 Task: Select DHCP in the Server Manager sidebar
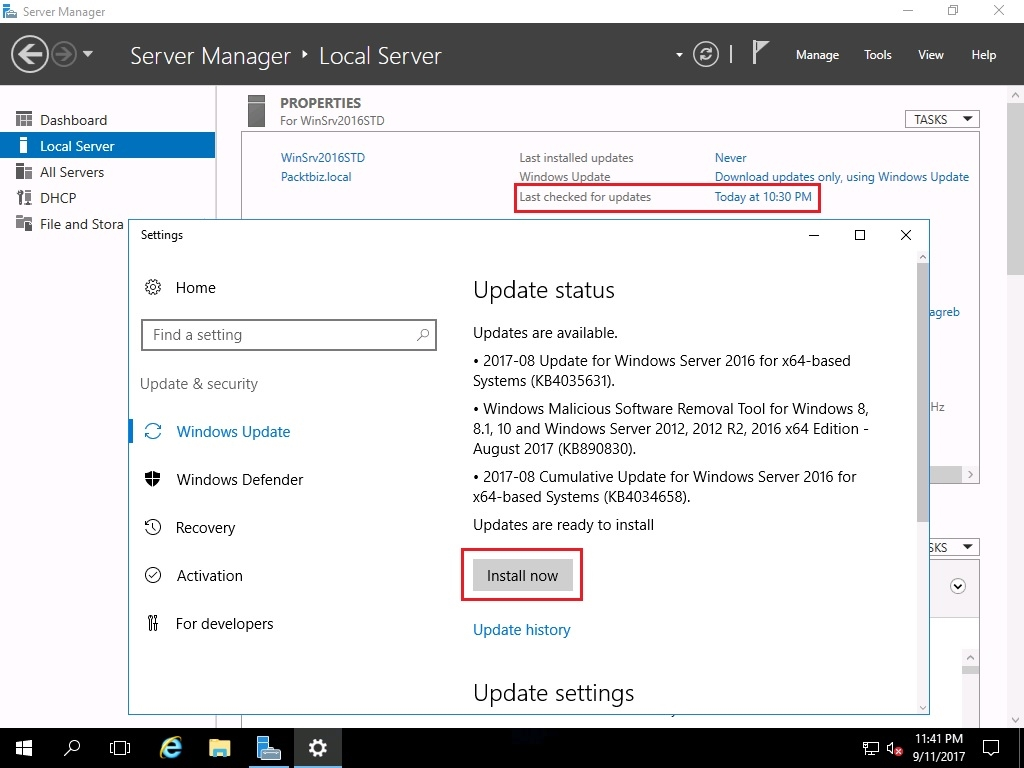click(x=58, y=198)
